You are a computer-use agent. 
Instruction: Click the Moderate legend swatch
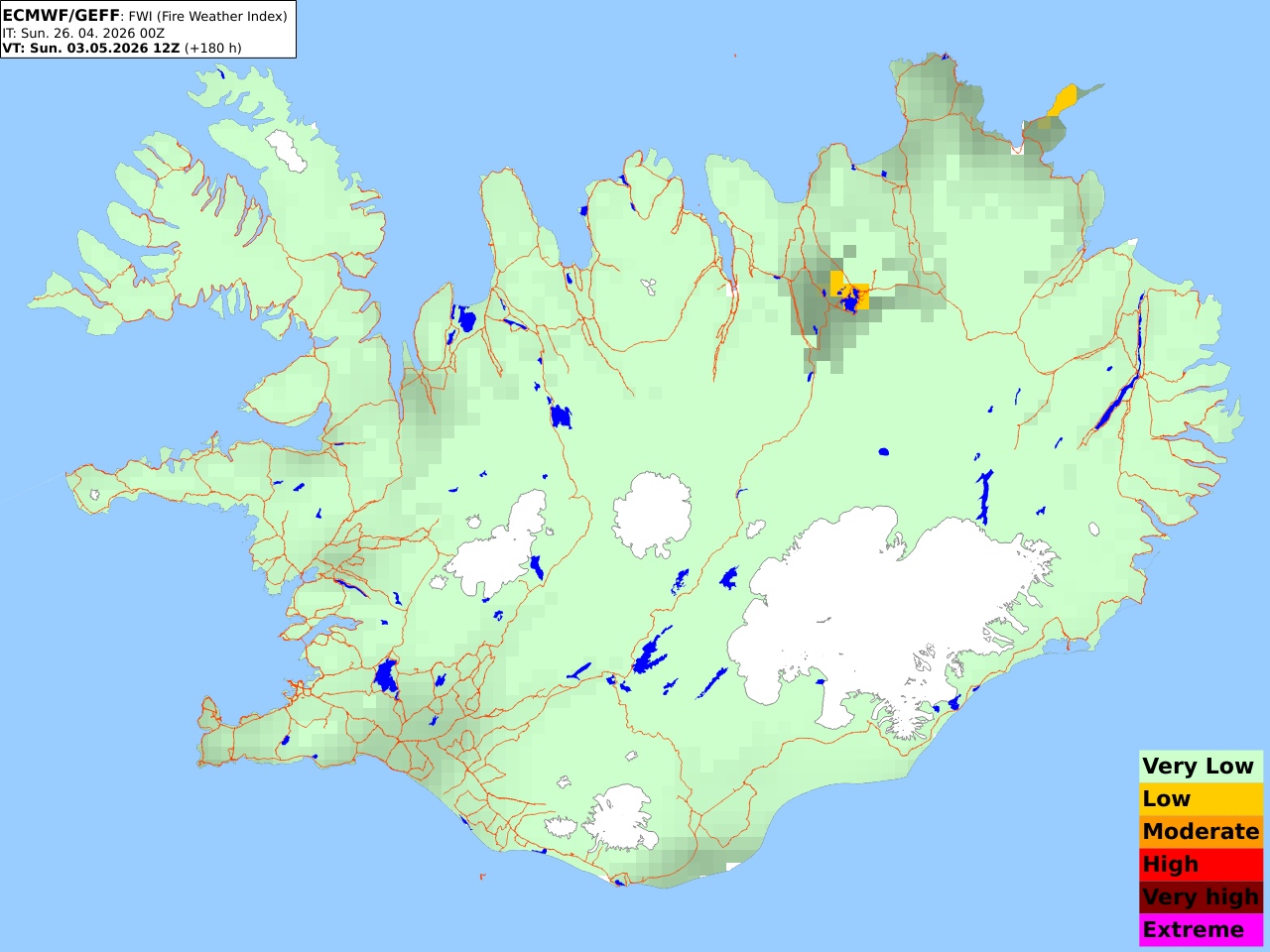pyautogui.click(x=1201, y=831)
